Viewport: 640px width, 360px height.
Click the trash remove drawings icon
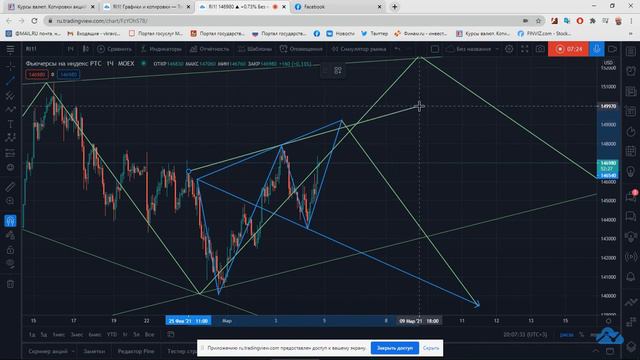pyautogui.click(x=10, y=284)
